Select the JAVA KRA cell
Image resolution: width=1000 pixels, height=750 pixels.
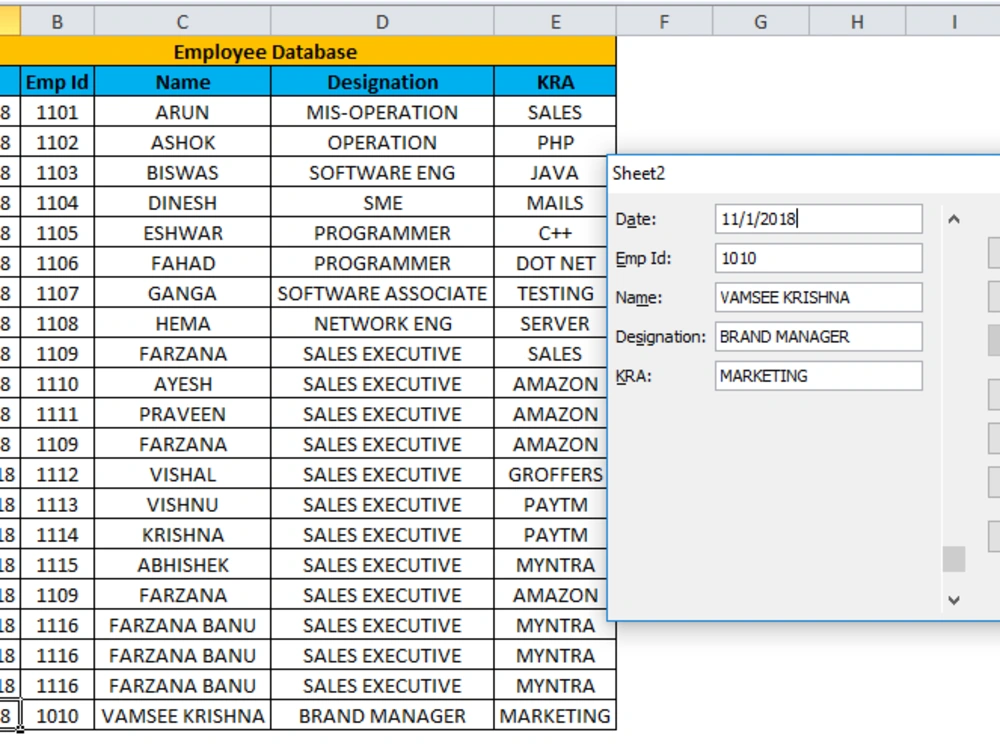click(x=551, y=173)
